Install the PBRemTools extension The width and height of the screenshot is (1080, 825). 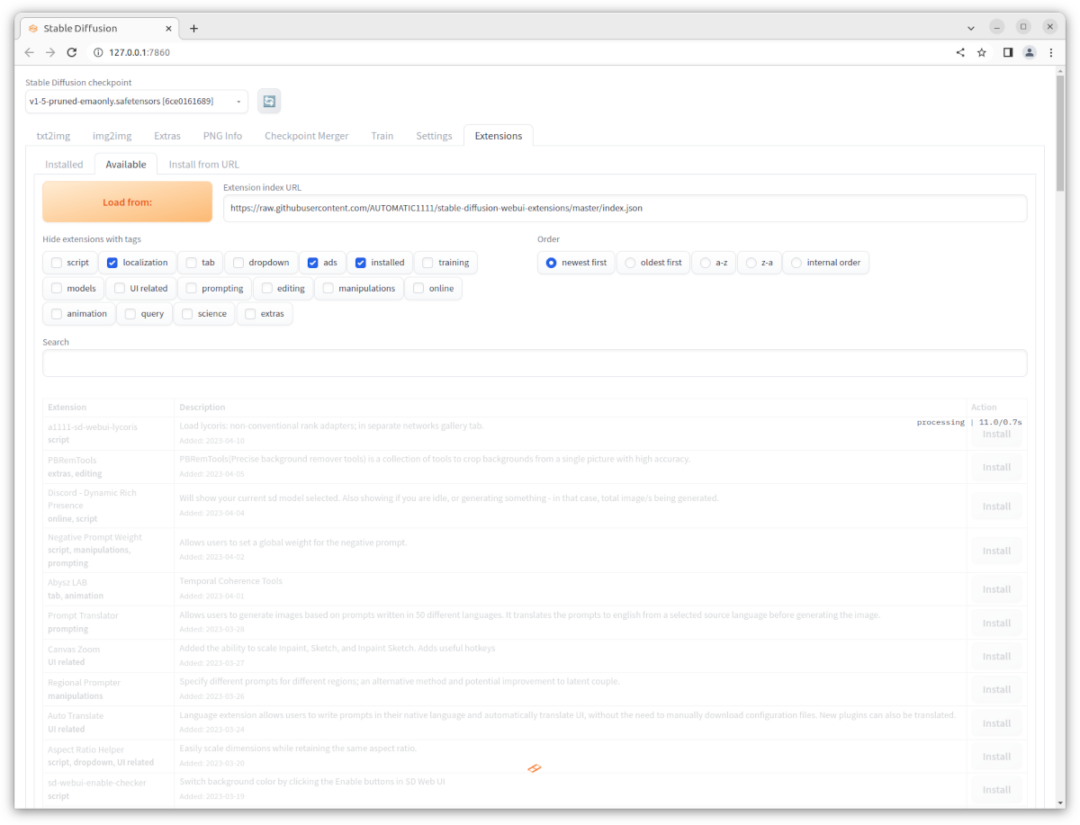[996, 467]
